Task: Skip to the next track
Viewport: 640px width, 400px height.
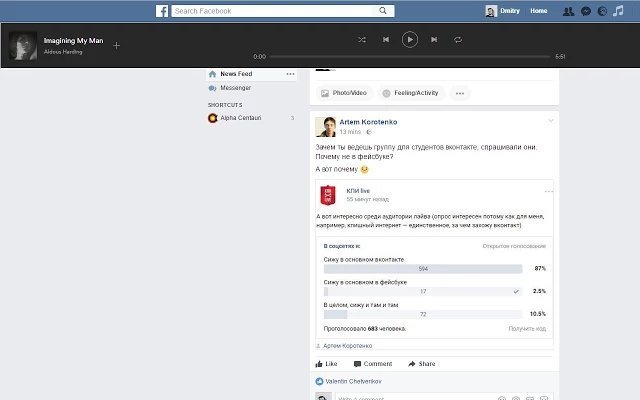Action: pos(434,39)
